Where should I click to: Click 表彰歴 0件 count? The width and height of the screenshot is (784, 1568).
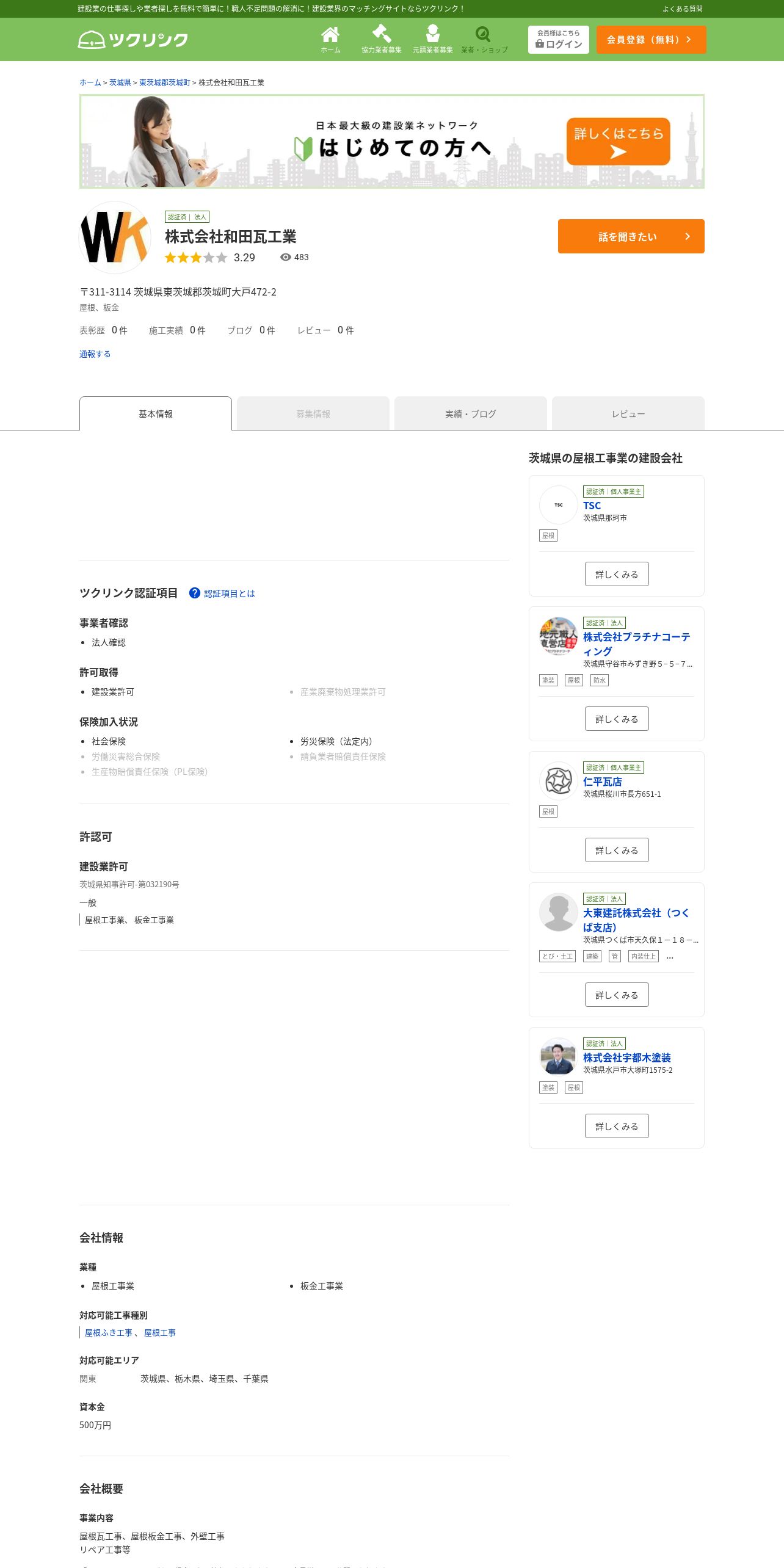[103, 330]
